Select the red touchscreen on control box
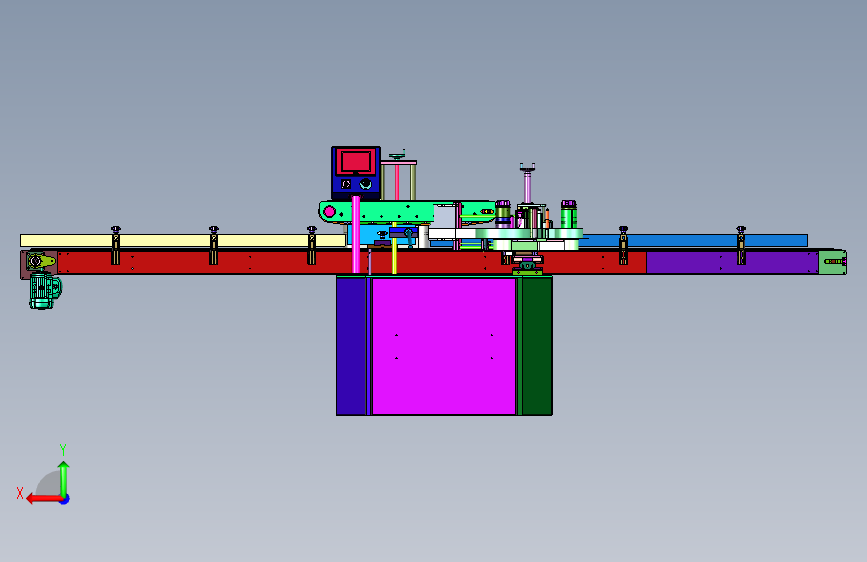The width and height of the screenshot is (867, 562). point(356,162)
